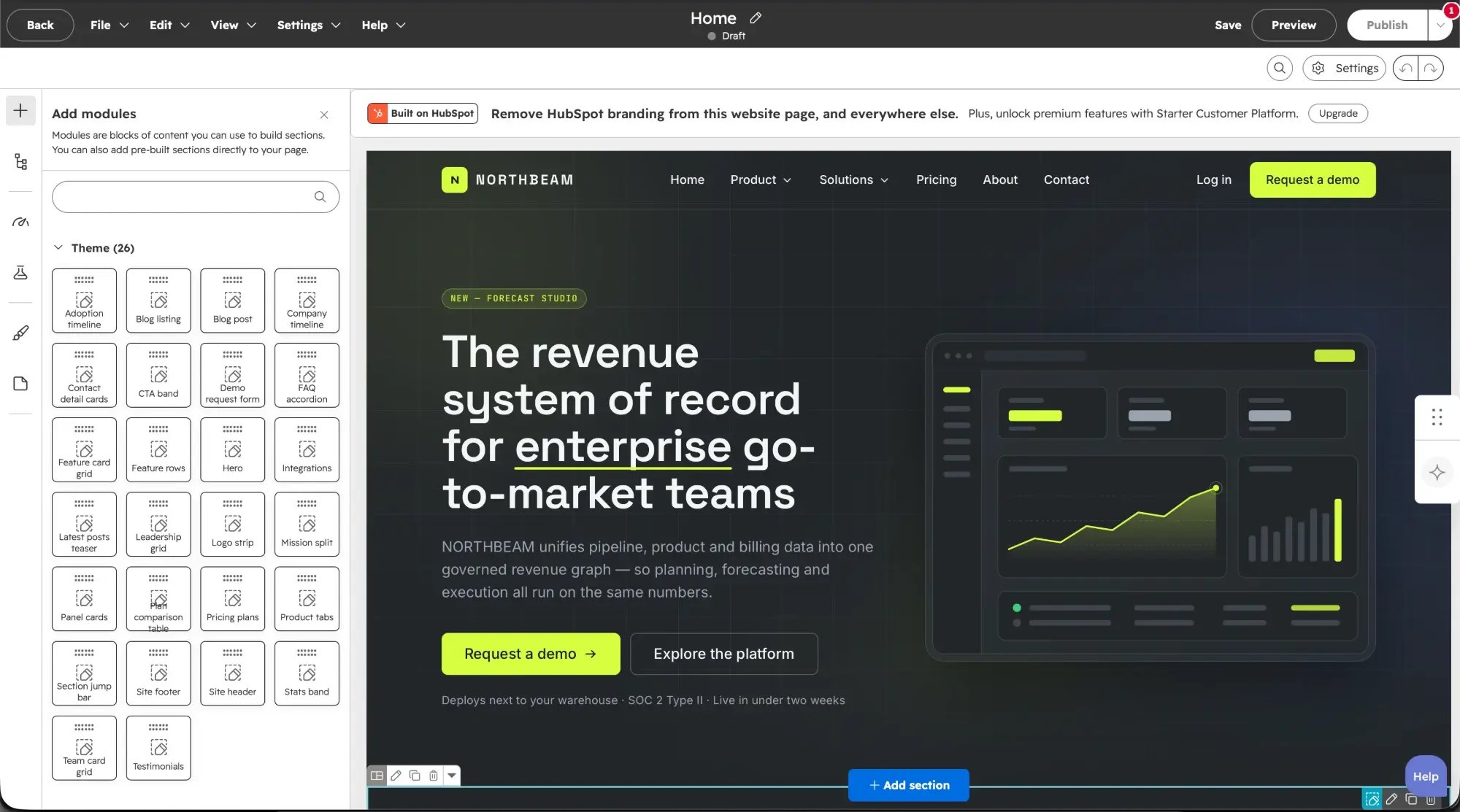The width and height of the screenshot is (1460, 812).
Task: Open the test flask icon in sidebar
Action: (x=20, y=273)
